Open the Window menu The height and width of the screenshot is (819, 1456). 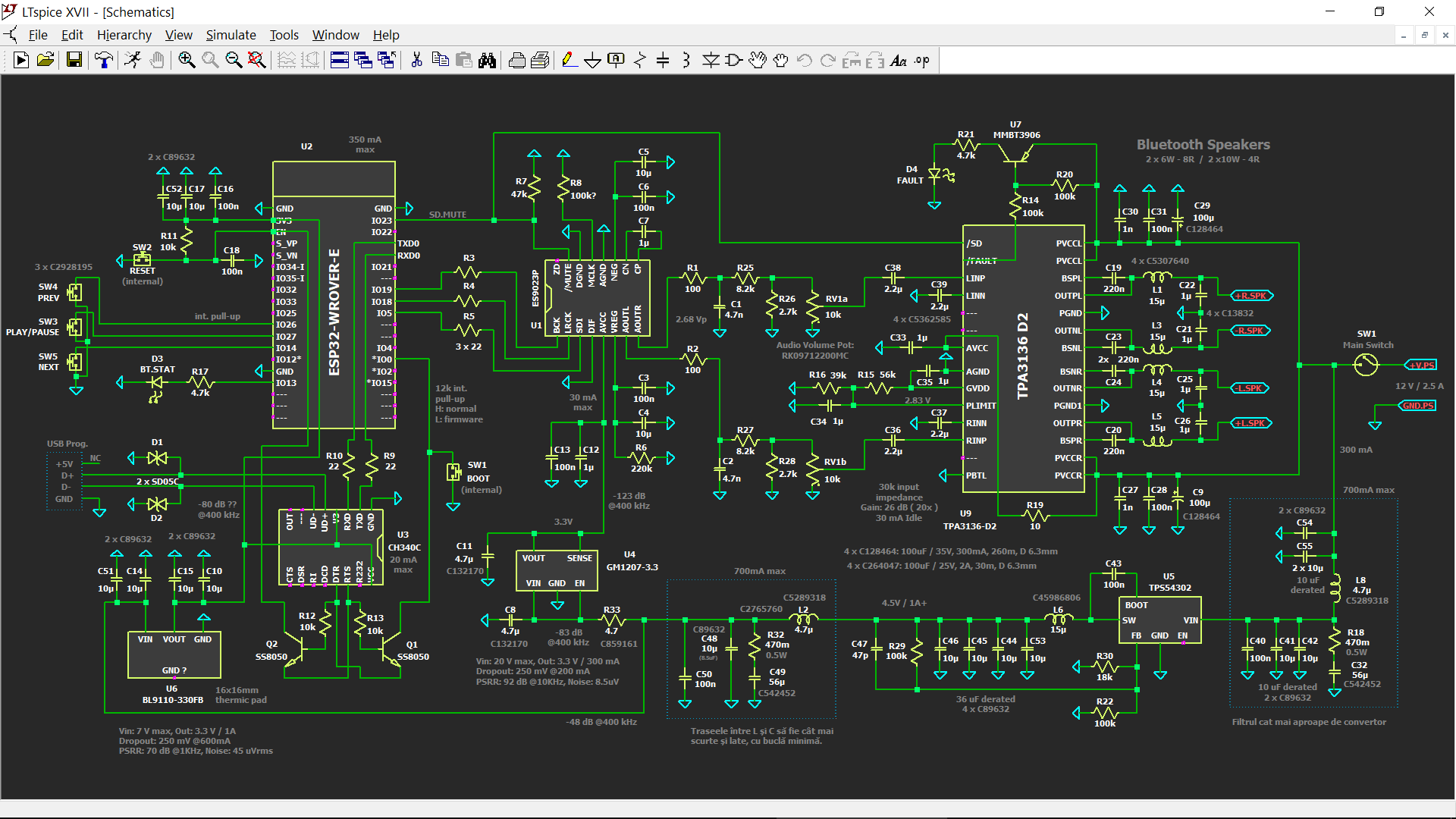point(336,35)
